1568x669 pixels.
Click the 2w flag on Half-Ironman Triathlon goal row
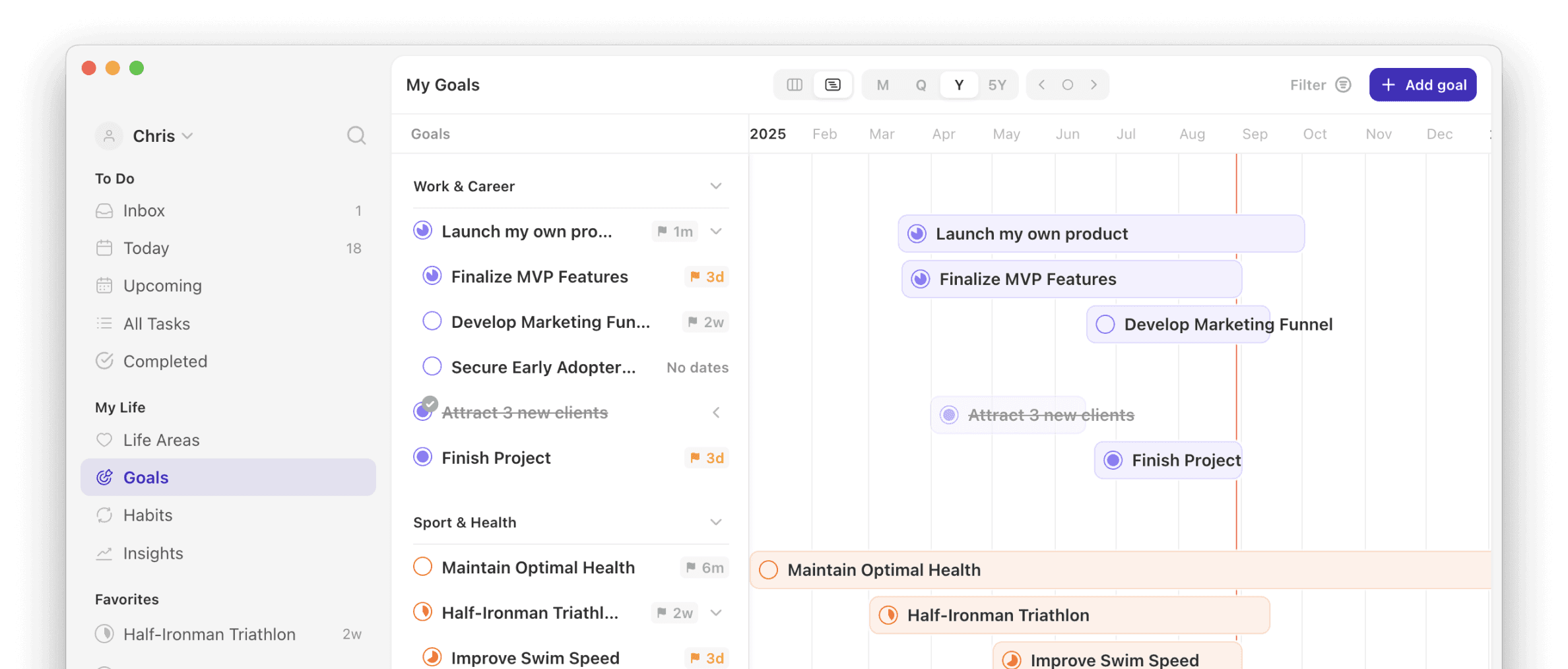(675, 613)
